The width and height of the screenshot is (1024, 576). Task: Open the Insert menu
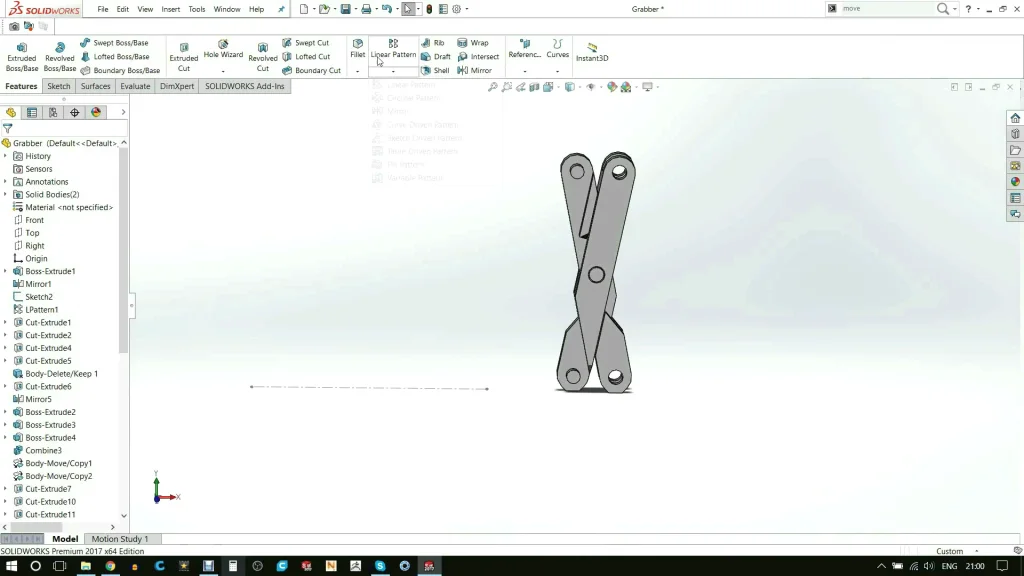click(x=170, y=9)
